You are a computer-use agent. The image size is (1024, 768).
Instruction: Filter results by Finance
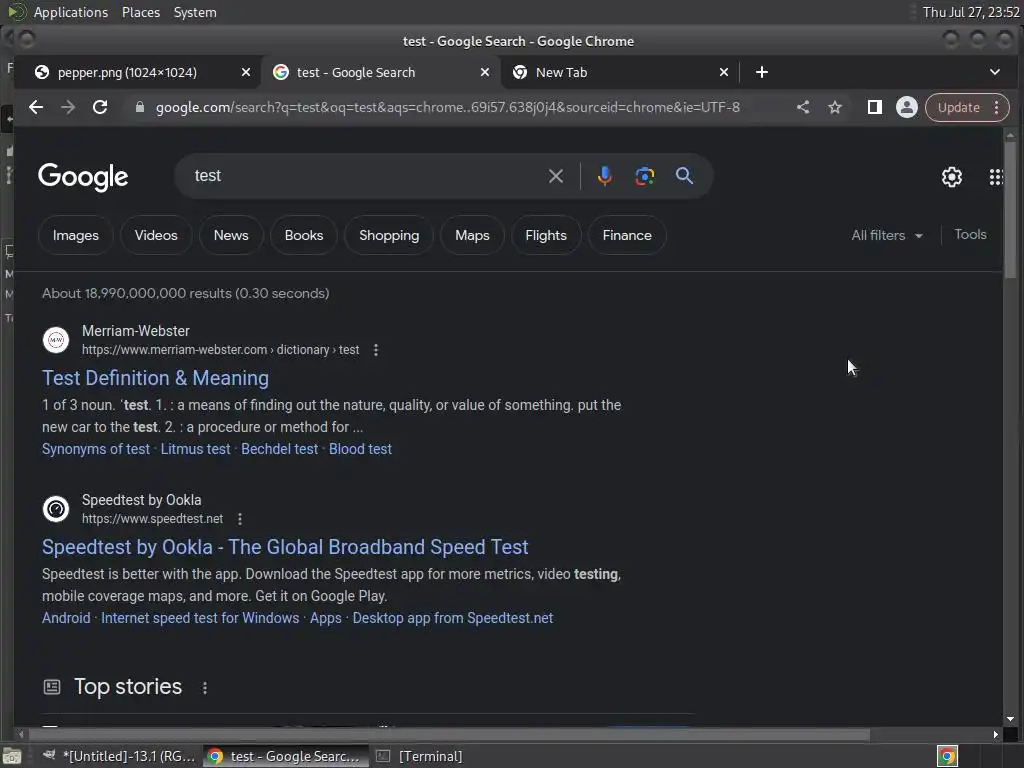(627, 235)
